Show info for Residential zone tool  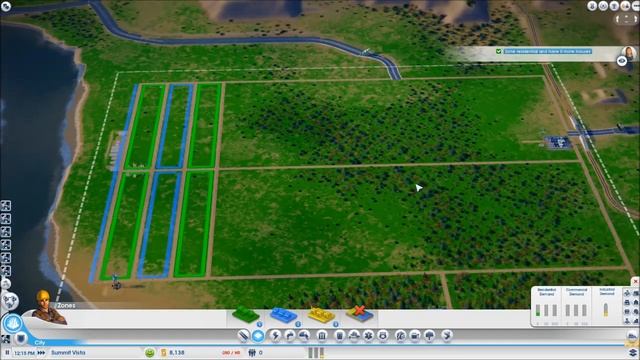click(x=259, y=324)
